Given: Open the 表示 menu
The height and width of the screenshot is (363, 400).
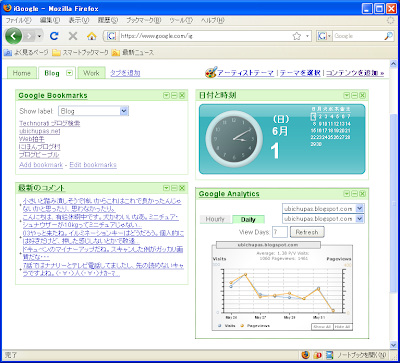Looking at the screenshot, I should point(79,20).
